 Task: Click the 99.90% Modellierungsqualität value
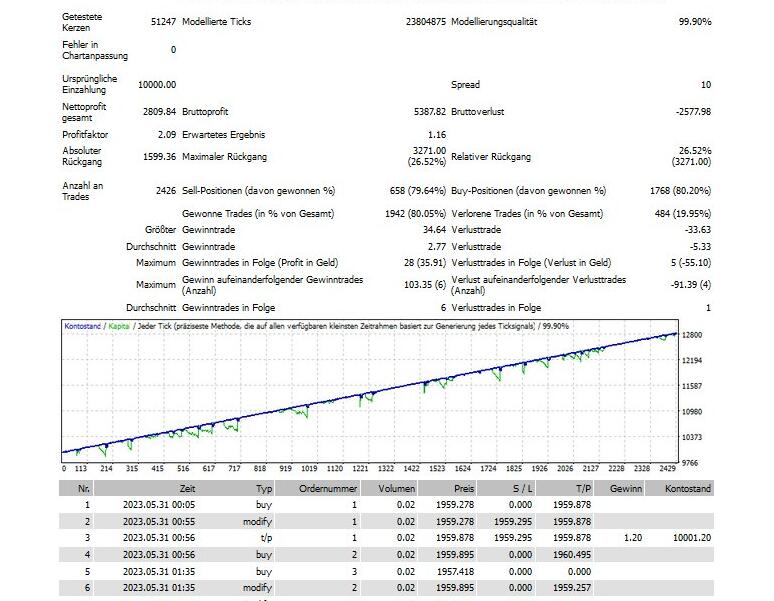tap(693, 22)
